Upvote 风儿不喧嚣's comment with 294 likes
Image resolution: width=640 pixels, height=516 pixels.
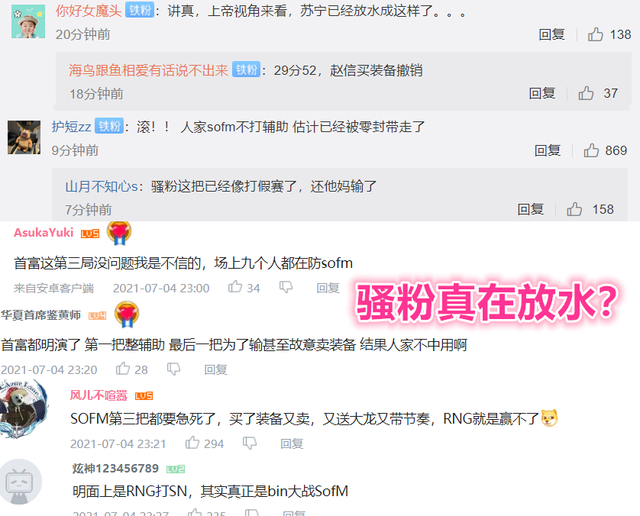pyautogui.click(x=192, y=443)
